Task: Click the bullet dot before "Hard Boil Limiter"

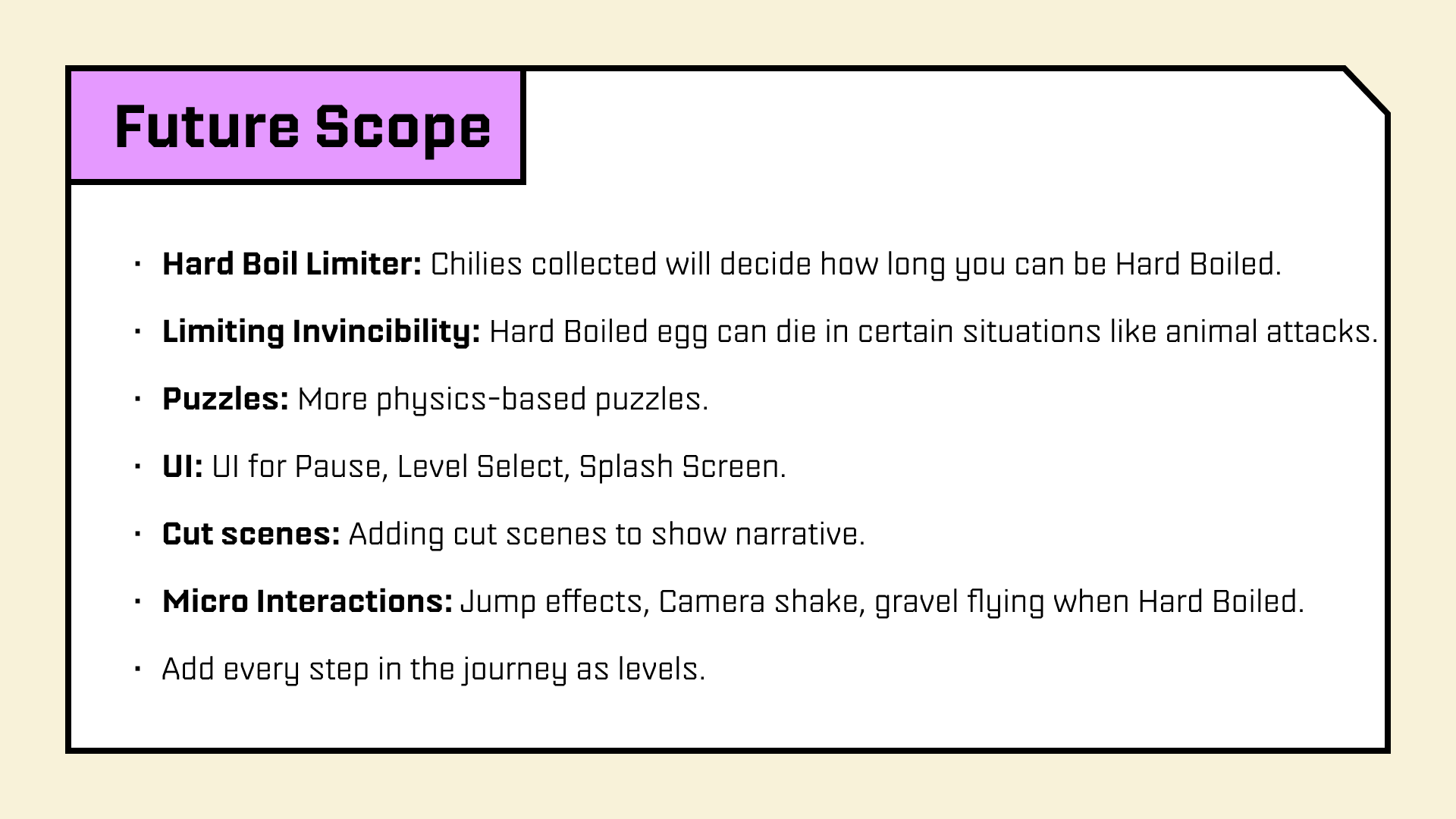Action: pyautogui.click(x=137, y=265)
